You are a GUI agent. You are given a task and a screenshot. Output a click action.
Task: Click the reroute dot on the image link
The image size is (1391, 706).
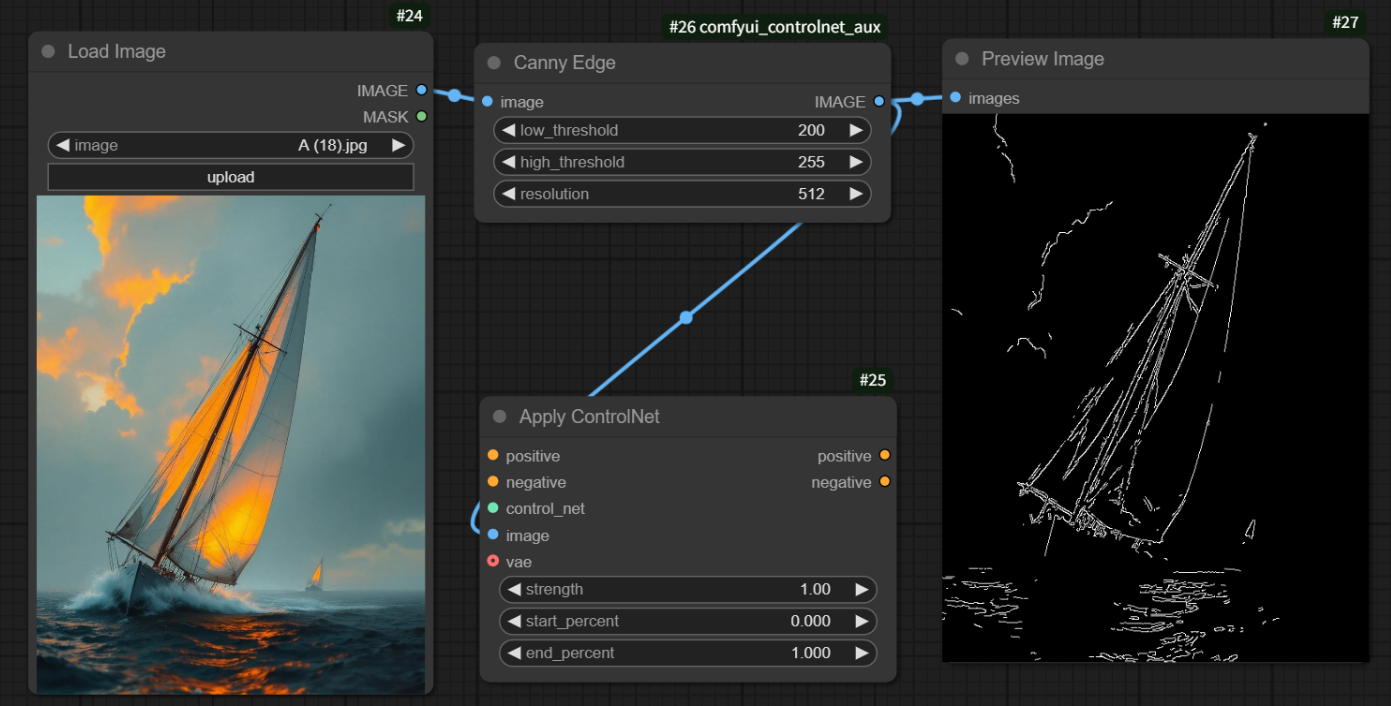point(686,317)
